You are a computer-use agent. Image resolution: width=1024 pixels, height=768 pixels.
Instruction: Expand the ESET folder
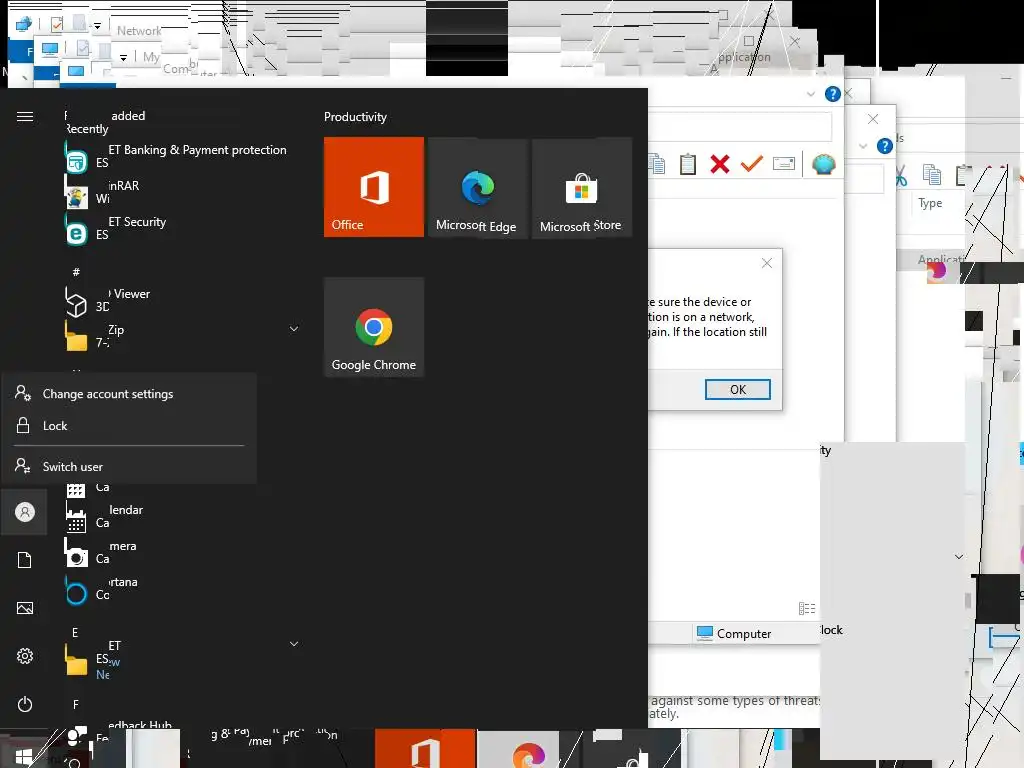pyautogui.click(x=294, y=644)
